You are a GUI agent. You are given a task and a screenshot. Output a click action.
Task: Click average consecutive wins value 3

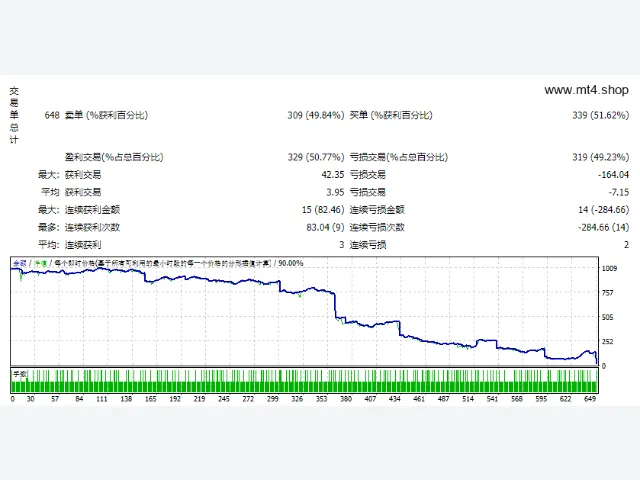[341, 245]
